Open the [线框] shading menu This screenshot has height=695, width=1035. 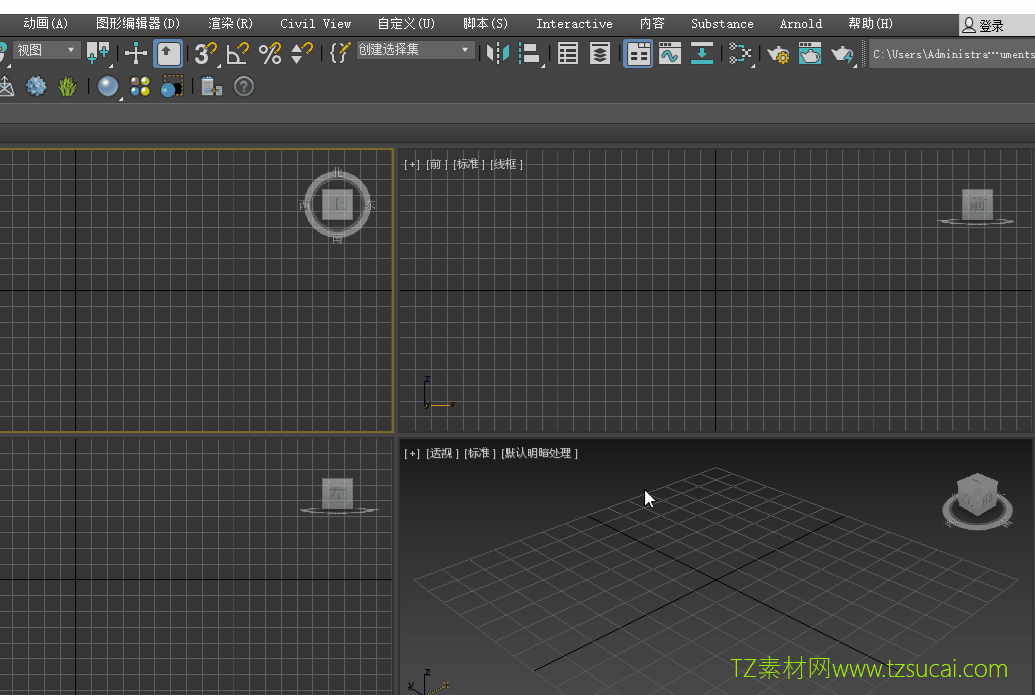coord(506,164)
